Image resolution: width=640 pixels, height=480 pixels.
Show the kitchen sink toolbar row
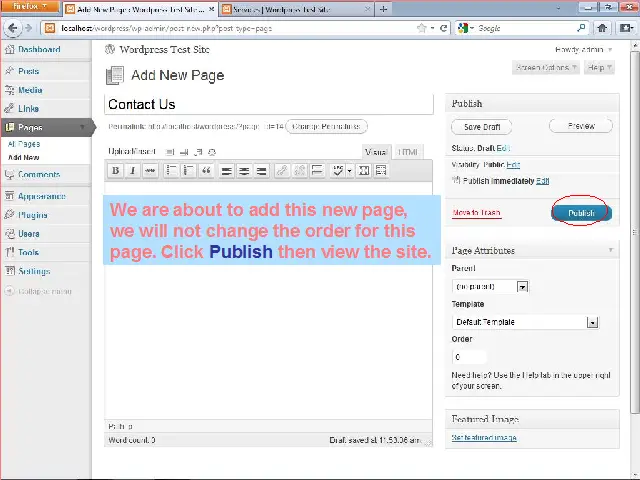[x=381, y=171]
